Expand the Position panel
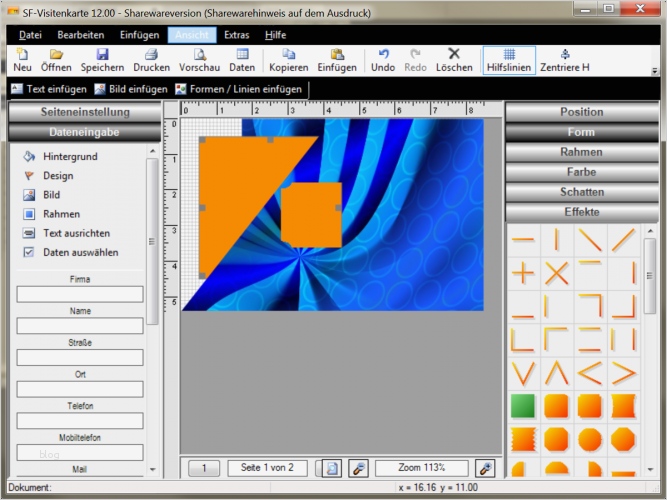Viewport: 667px width, 500px height. pyautogui.click(x=582, y=112)
